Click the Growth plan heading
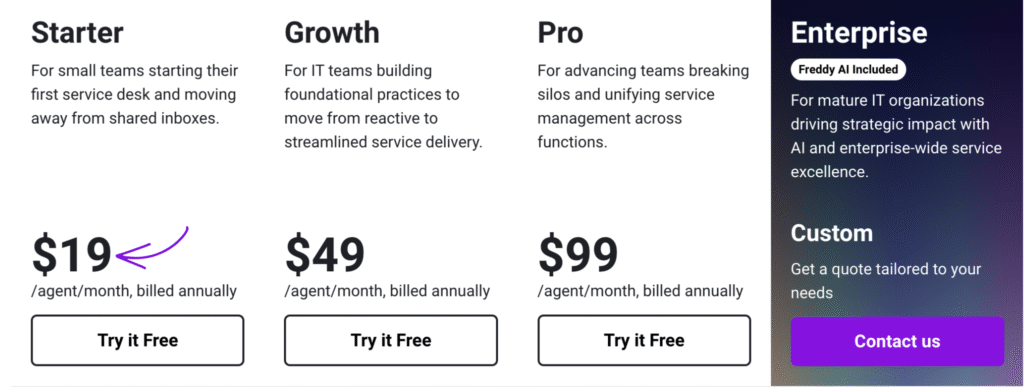 click(x=332, y=33)
